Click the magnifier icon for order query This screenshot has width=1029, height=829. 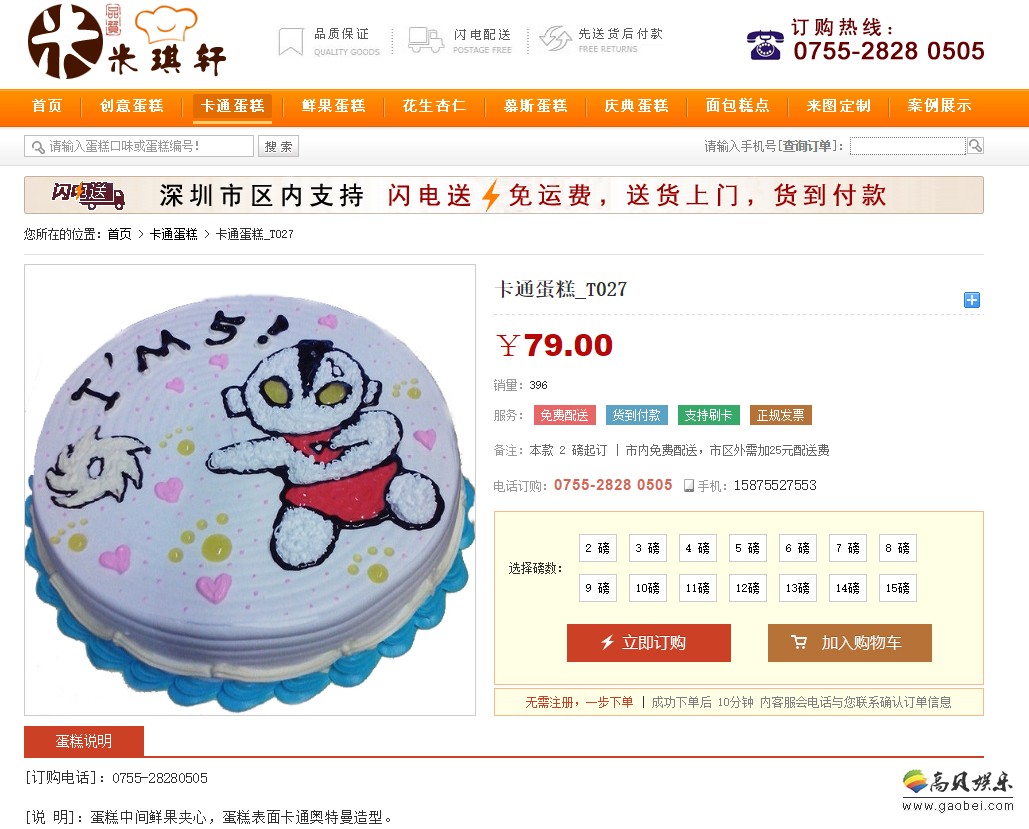tap(975, 146)
